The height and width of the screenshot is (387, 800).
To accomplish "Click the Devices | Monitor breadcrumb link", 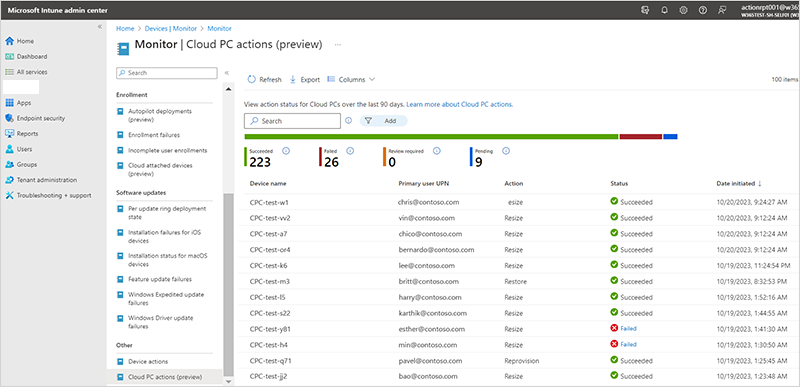I will pos(170,29).
